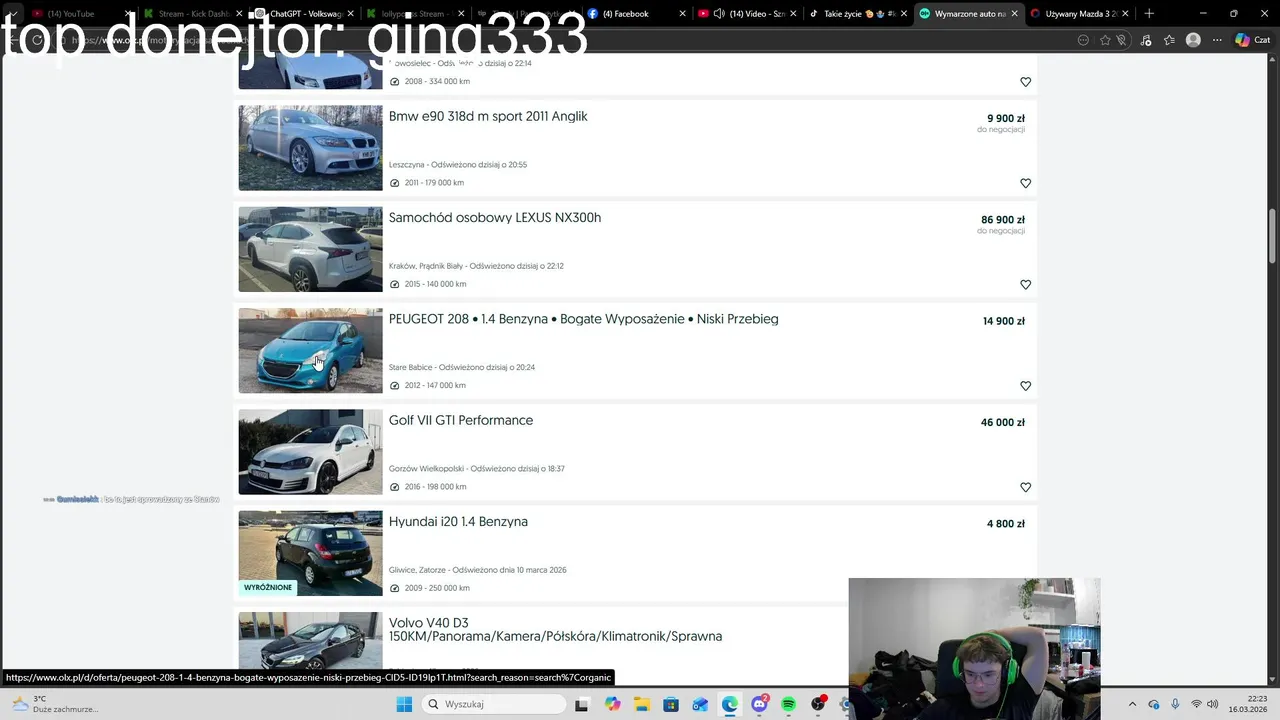1280x720 pixels.
Task: Open OBS Studio taskbar icon
Action: [818, 704]
